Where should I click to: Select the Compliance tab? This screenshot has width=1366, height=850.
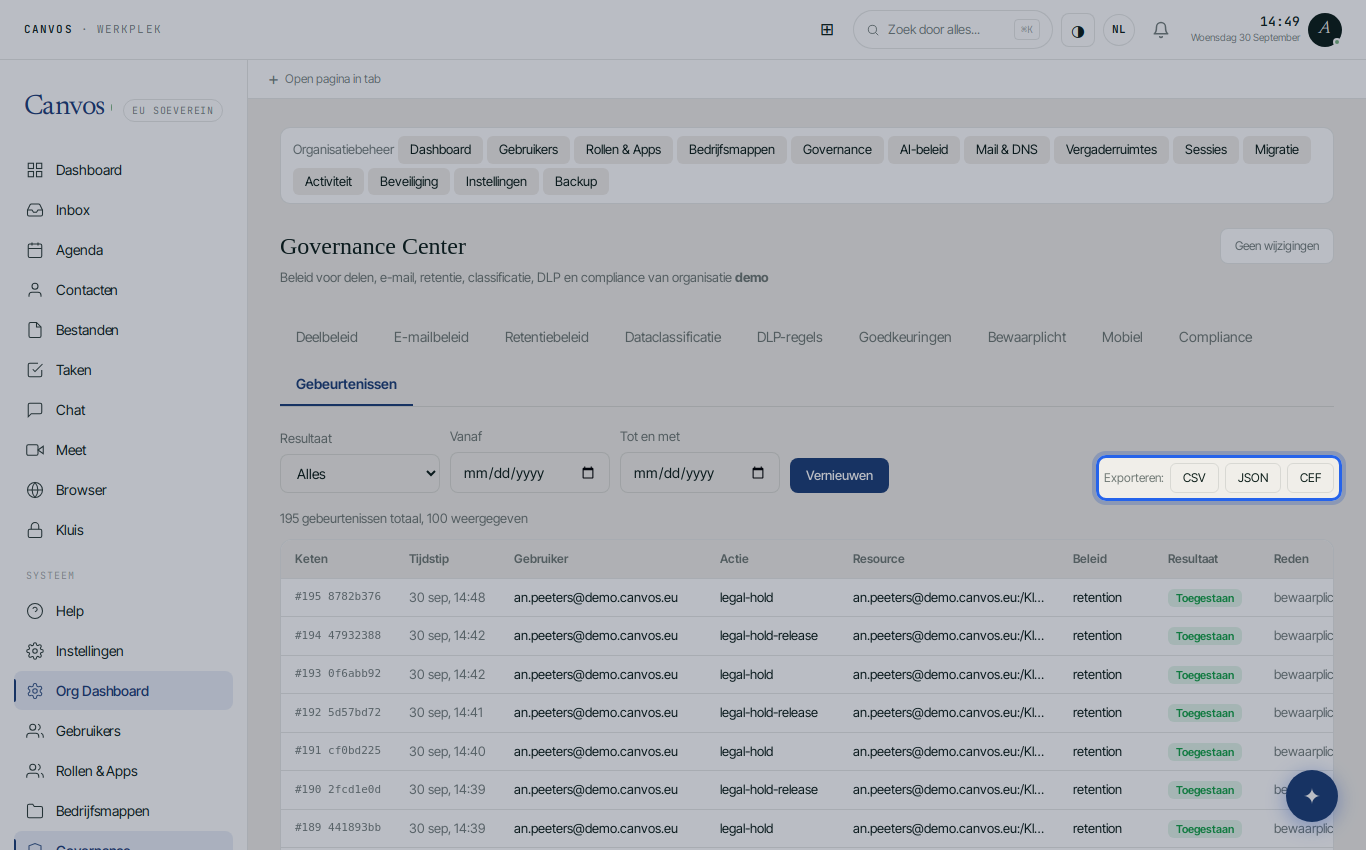click(1215, 337)
